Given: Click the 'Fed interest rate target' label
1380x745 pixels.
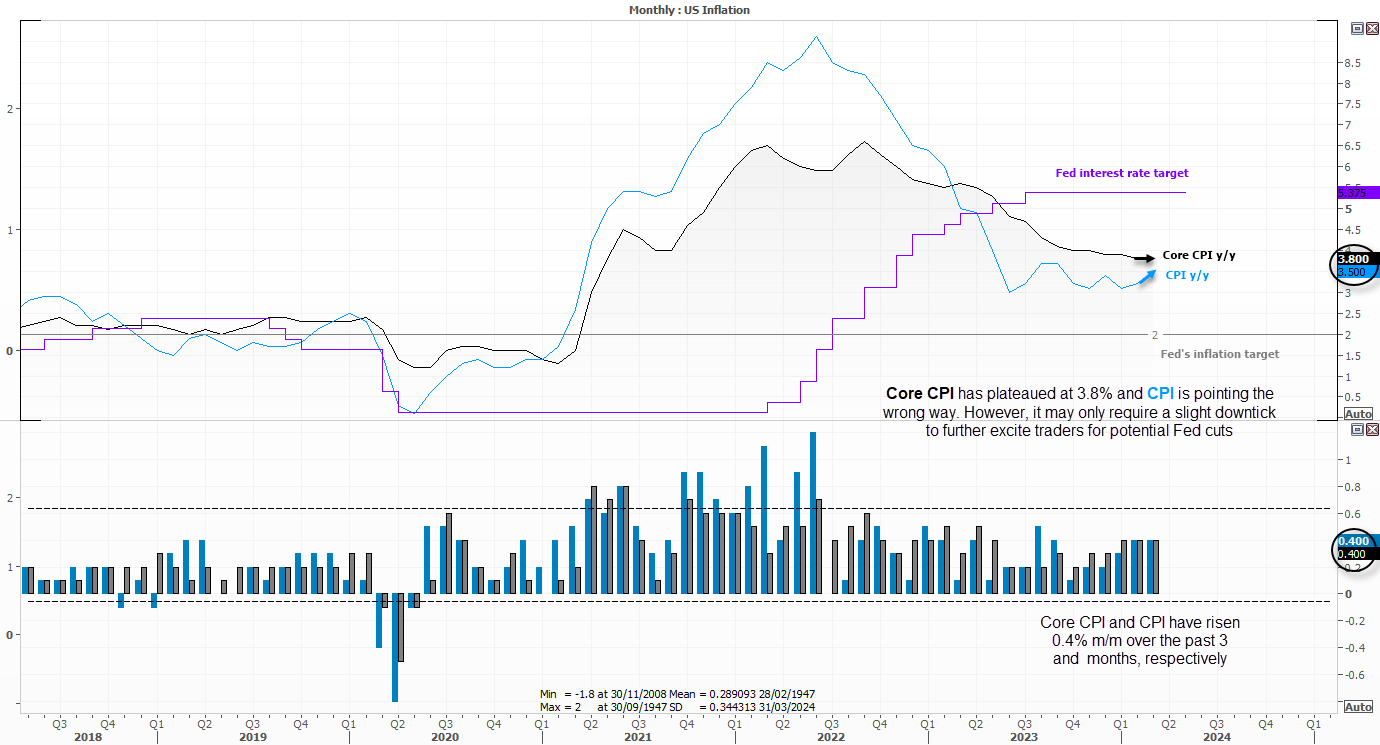Looking at the screenshot, I should click(x=1122, y=173).
